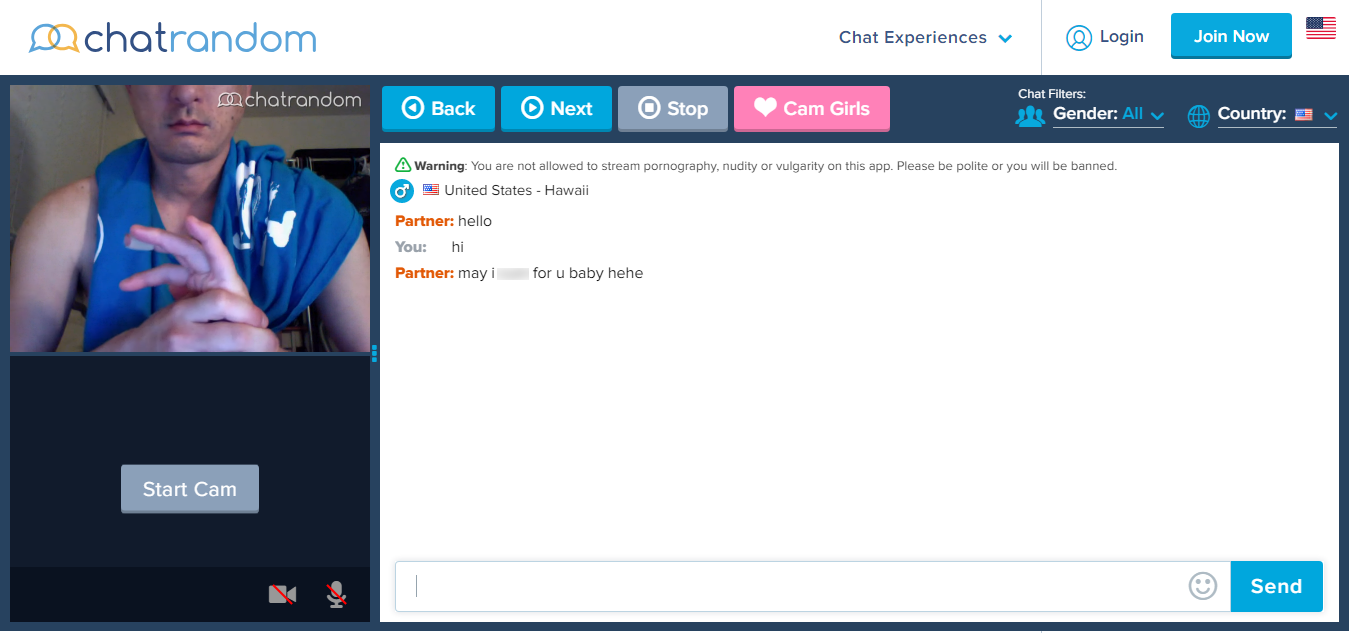Click the green warning triangle icon
Screen dimensions: 1349x633
(403, 165)
